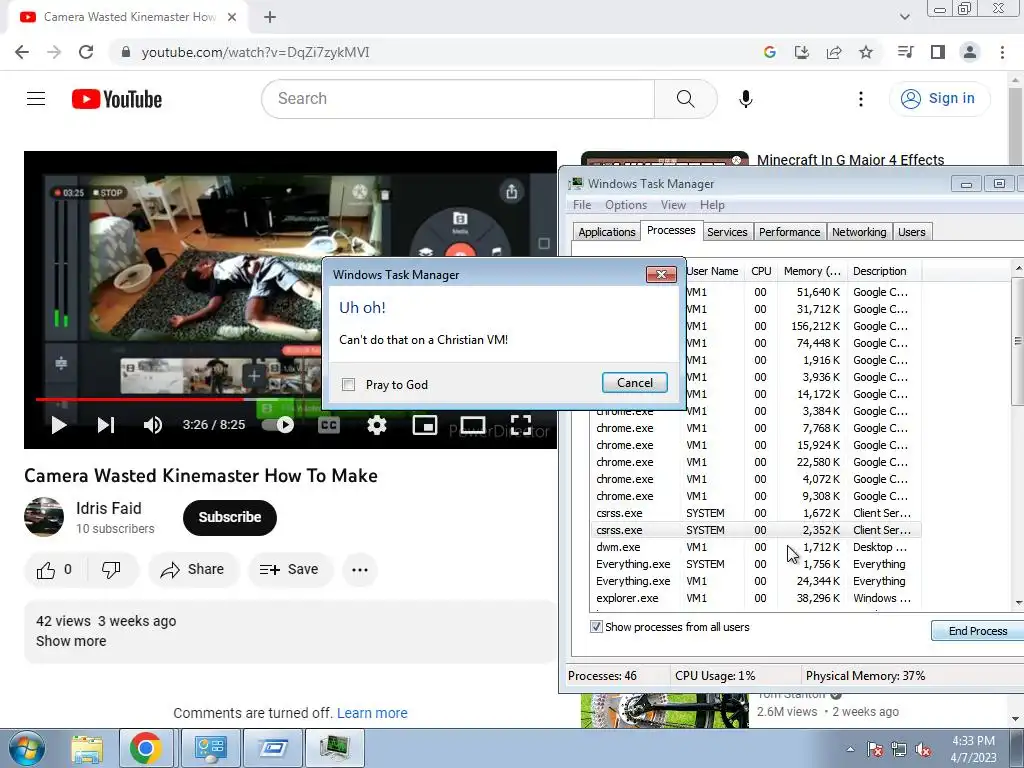Select the dwm.exe process row
Screen dimensions: 1024x768
click(756, 547)
